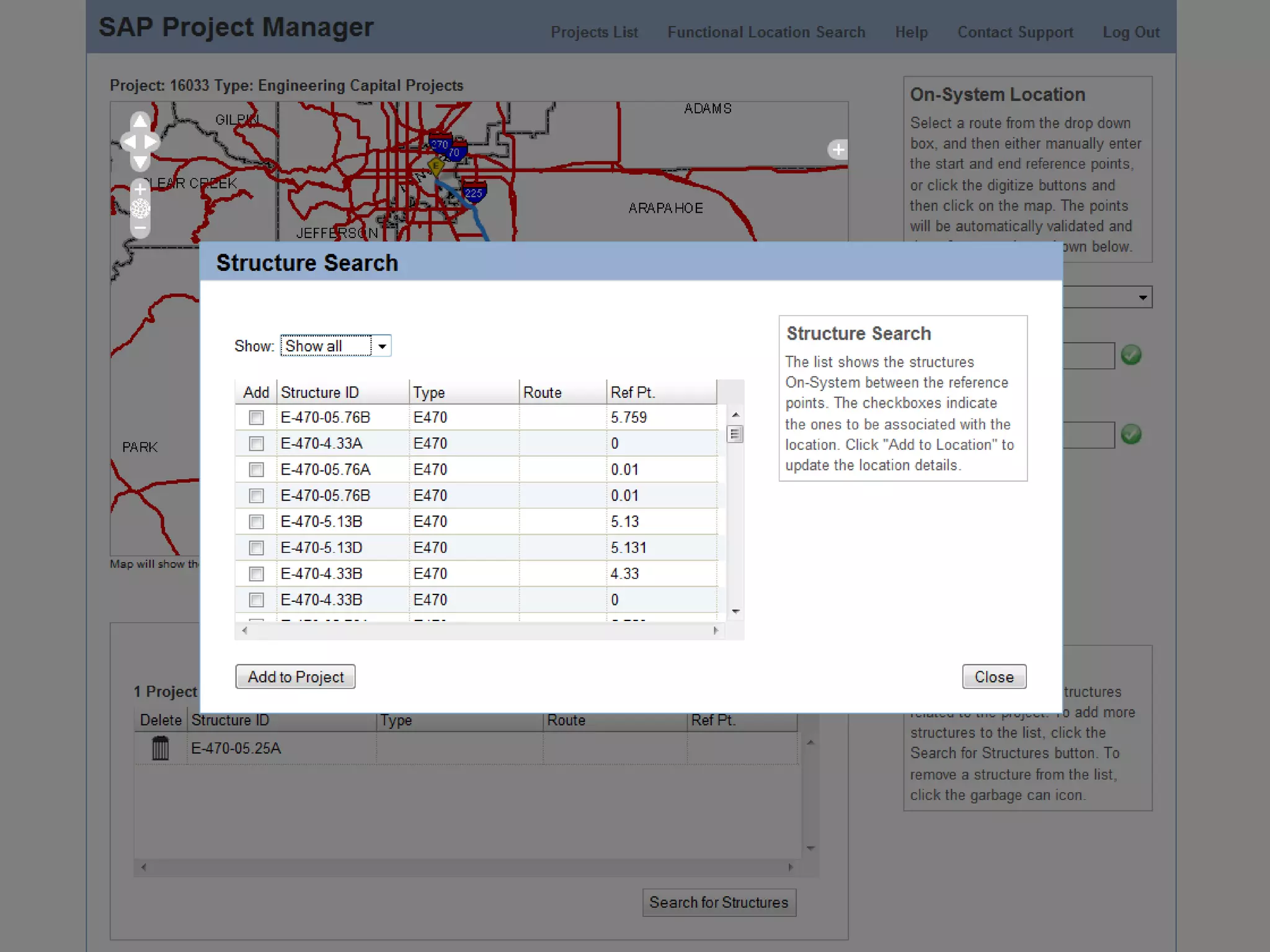
Task: Sort by the Structure ID column header
Action: click(342, 392)
